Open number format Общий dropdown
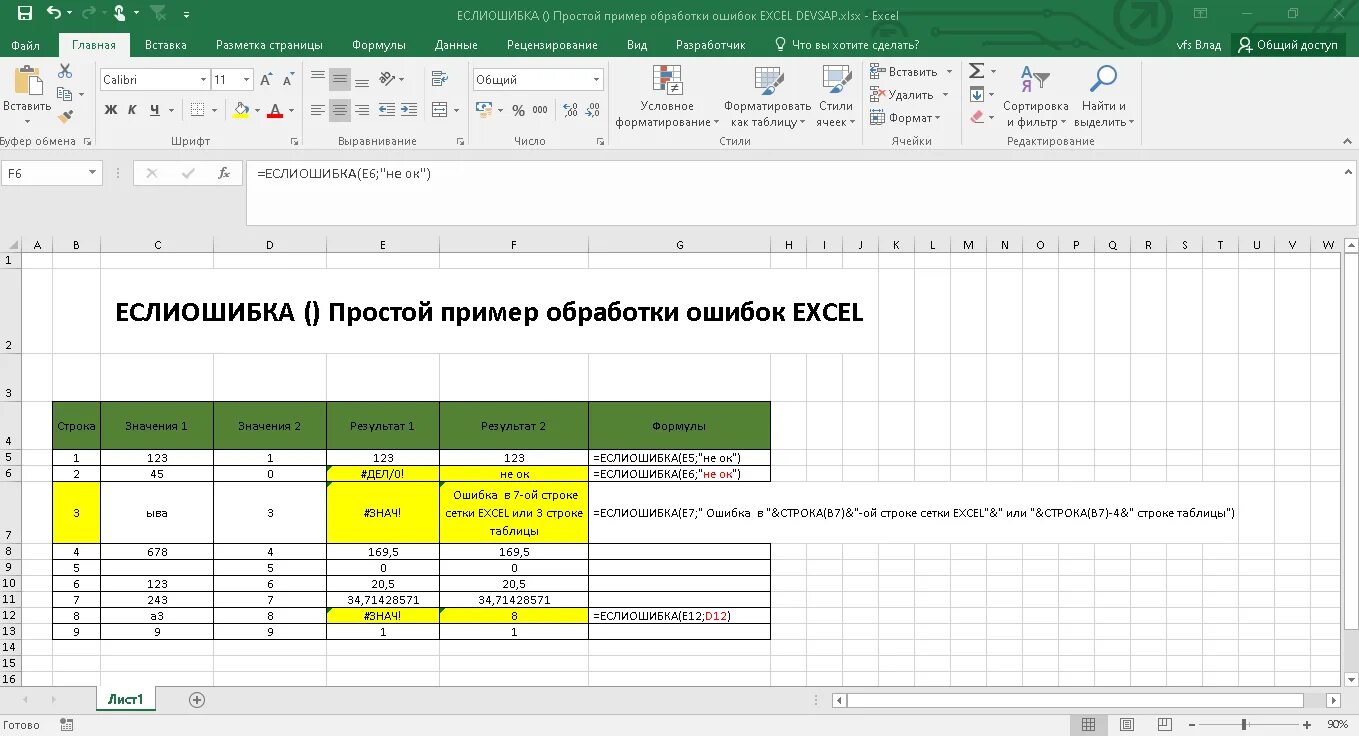The image size is (1359, 736). (597, 80)
